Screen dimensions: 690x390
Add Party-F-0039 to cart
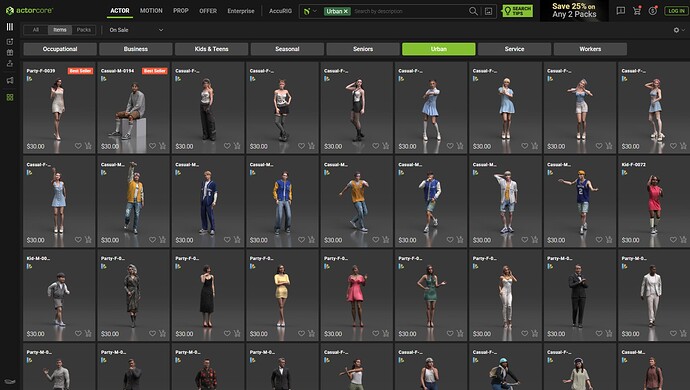coord(88,146)
